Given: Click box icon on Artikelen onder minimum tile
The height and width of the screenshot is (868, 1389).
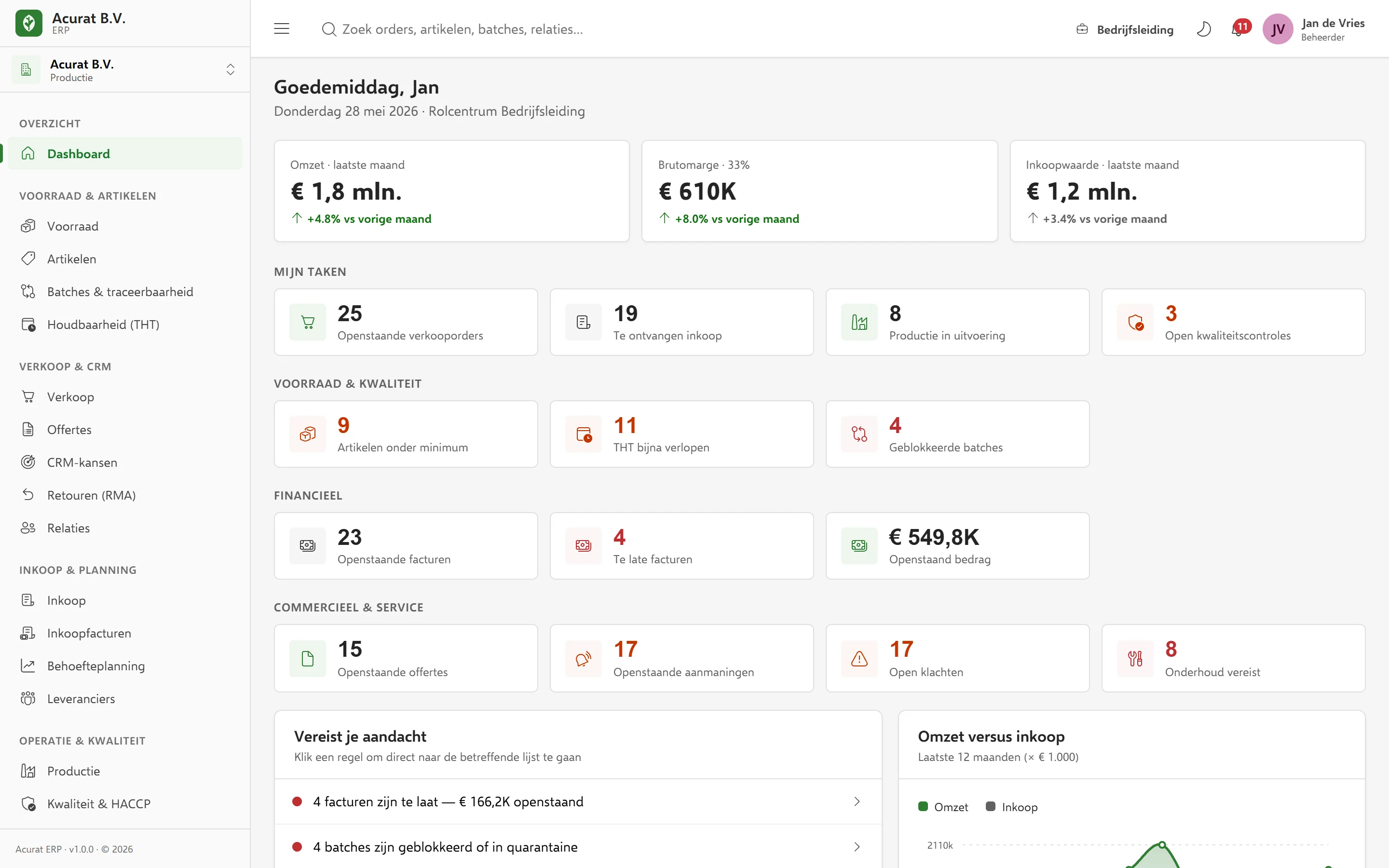Looking at the screenshot, I should tap(308, 434).
